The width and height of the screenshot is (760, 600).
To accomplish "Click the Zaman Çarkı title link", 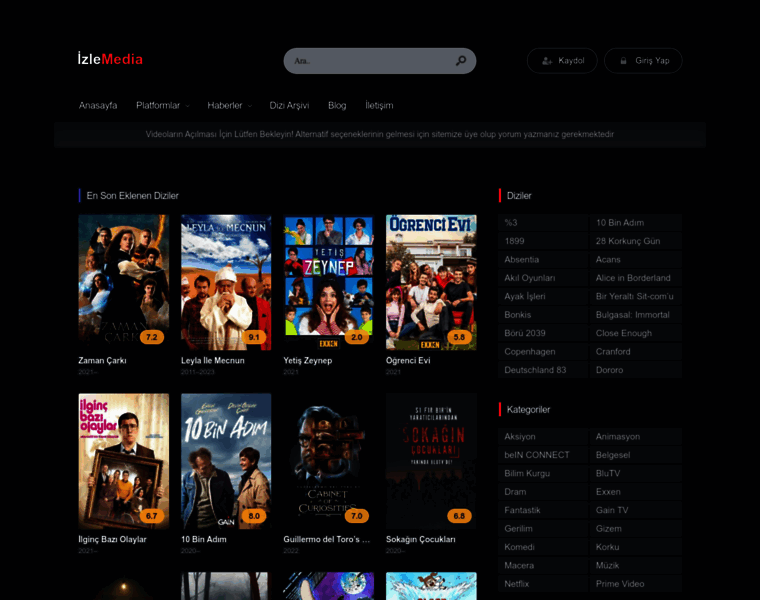I will (x=102, y=361).
